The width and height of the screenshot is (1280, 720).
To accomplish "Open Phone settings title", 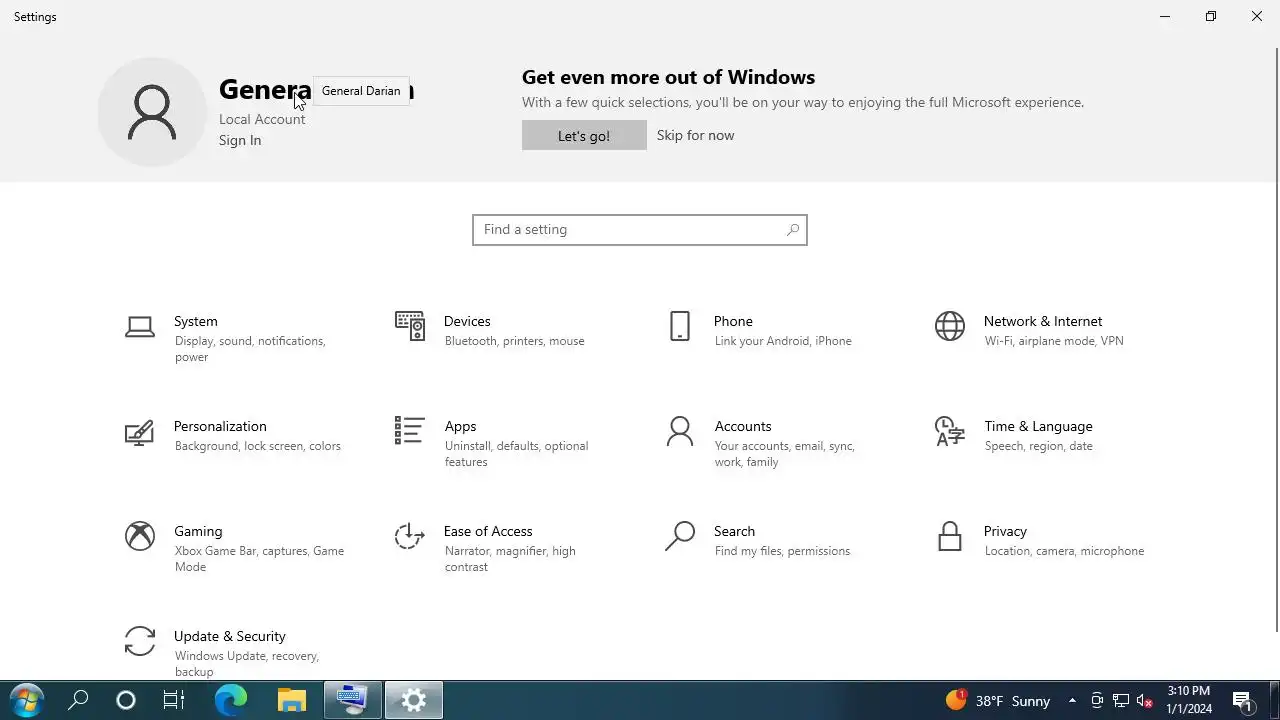I will pos(733,321).
